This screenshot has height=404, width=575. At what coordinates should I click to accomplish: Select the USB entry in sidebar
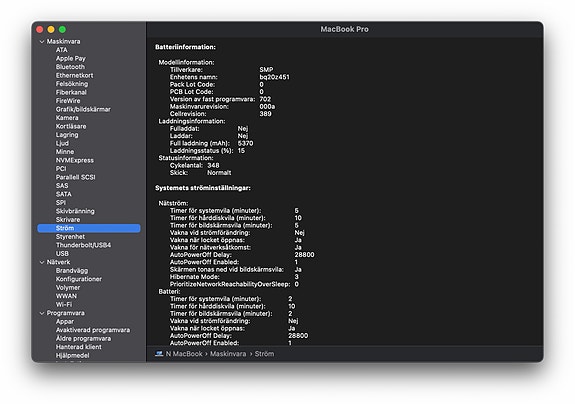click(62, 253)
